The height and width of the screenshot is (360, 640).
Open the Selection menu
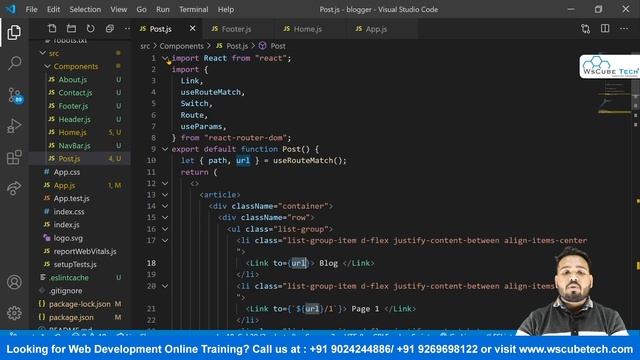click(85, 9)
